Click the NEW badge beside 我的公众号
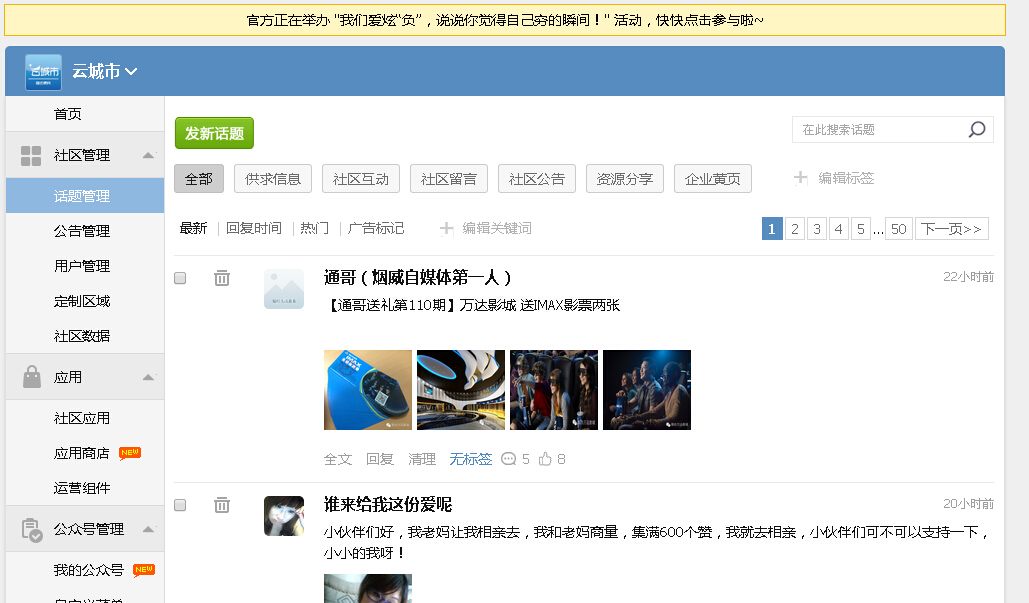This screenshot has width=1029, height=603. coord(144,570)
